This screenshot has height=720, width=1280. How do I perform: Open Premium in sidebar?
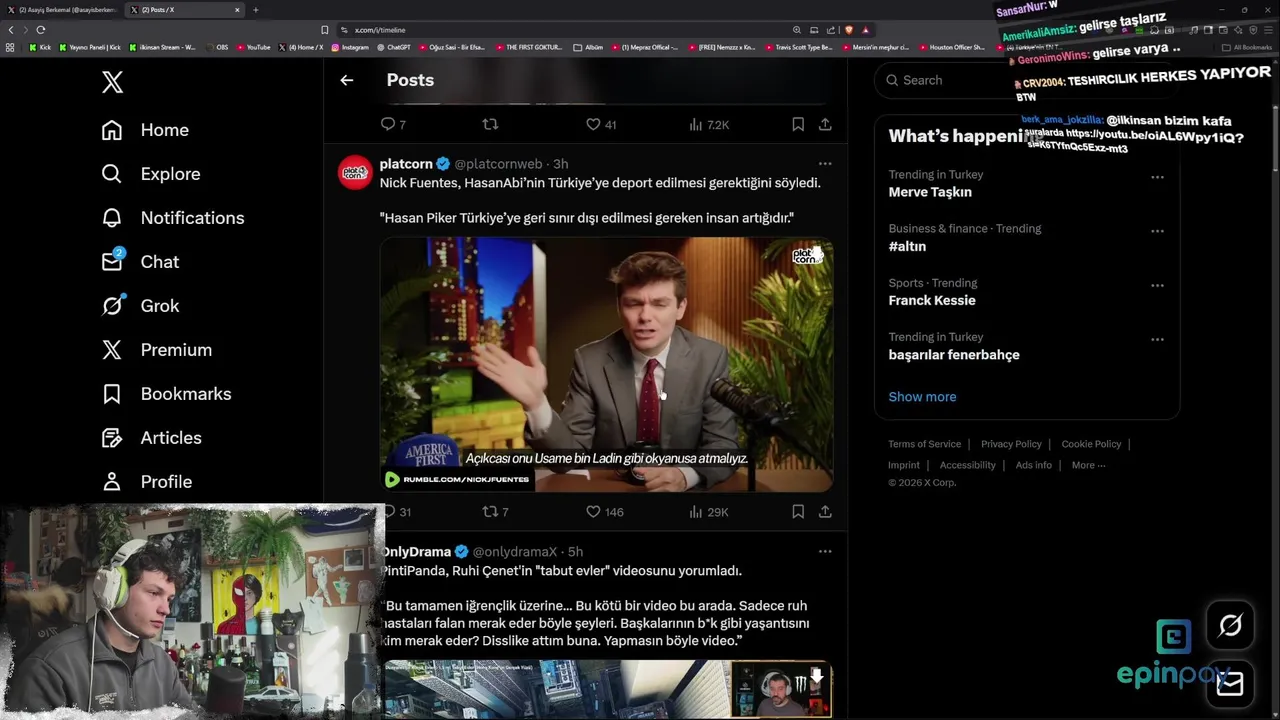point(157,350)
